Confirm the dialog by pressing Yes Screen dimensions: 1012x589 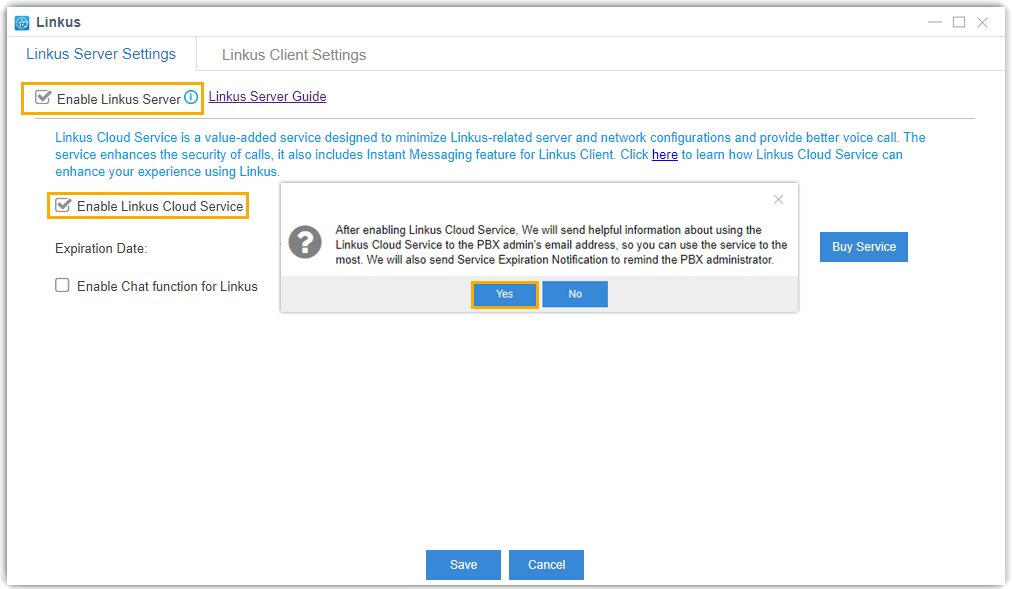coord(504,294)
